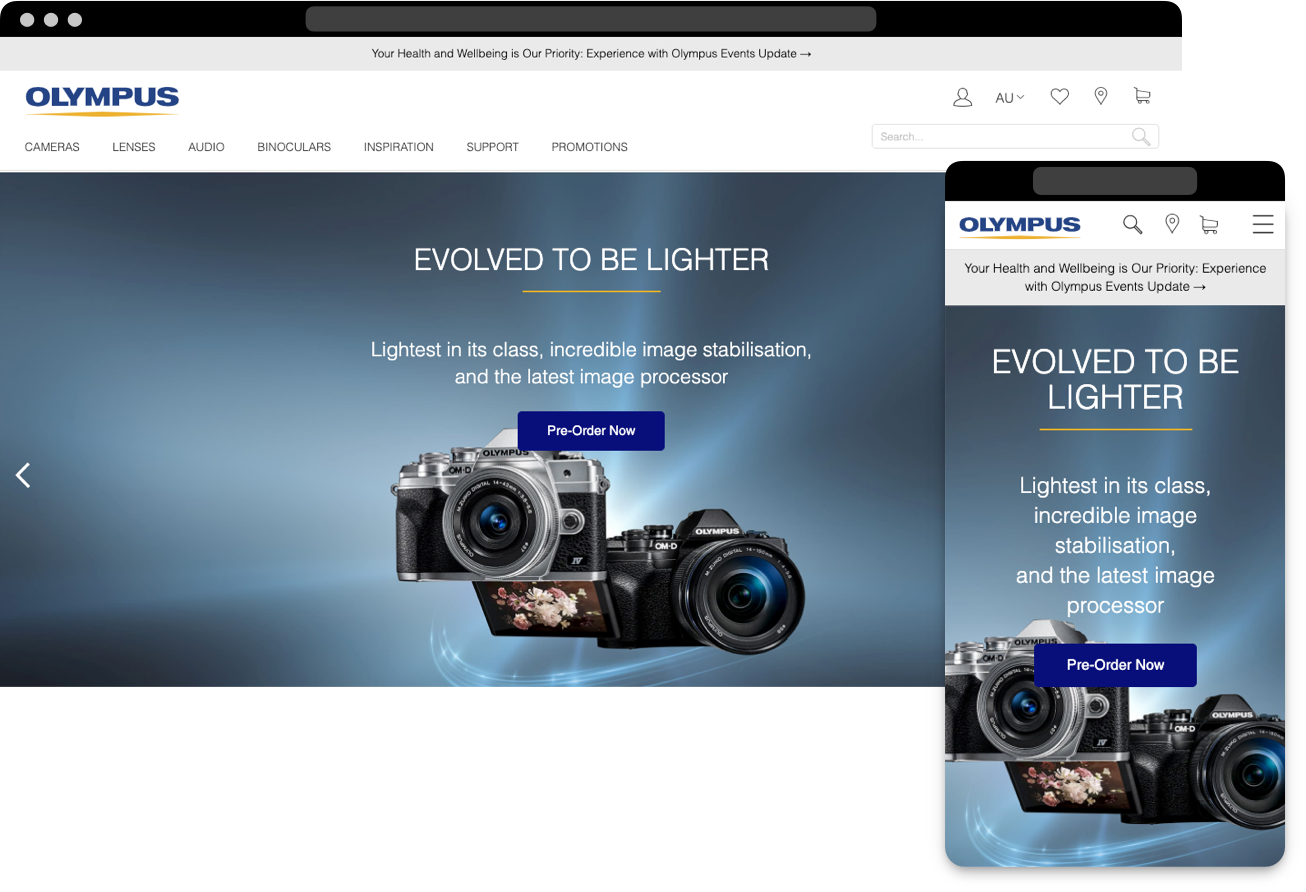Open the shopping cart icon on desktop

pos(1142,96)
